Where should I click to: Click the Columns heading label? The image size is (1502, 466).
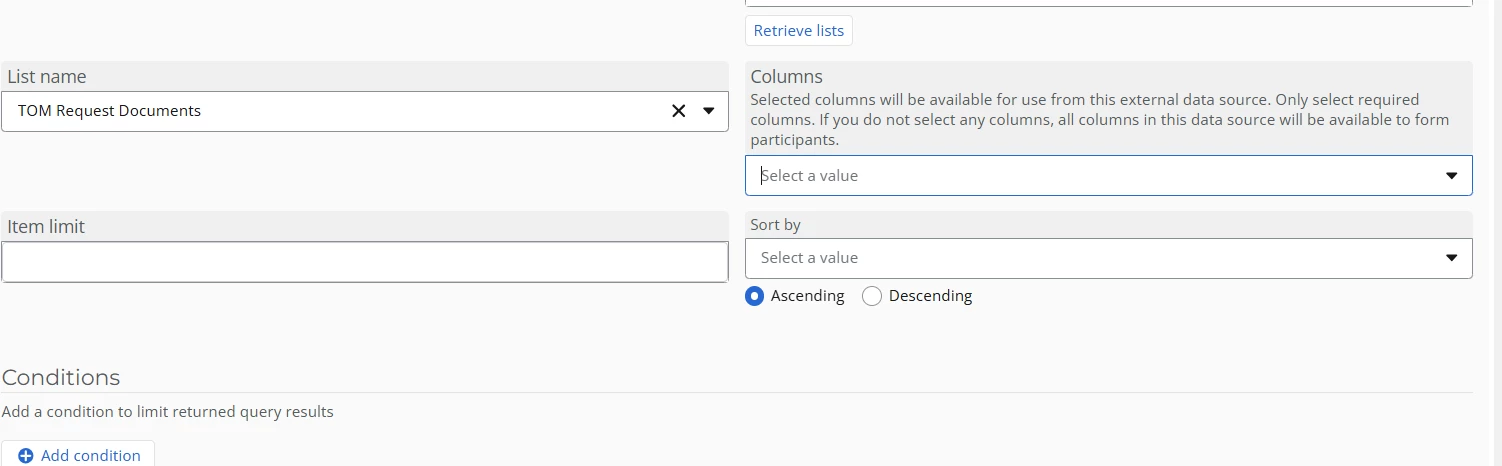point(786,77)
